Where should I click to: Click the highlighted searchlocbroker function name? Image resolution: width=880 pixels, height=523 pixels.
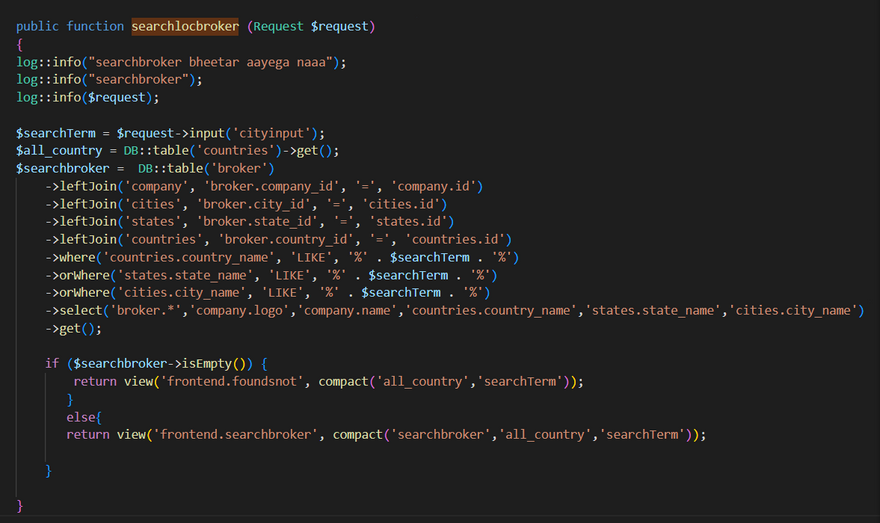pyautogui.click(x=185, y=26)
